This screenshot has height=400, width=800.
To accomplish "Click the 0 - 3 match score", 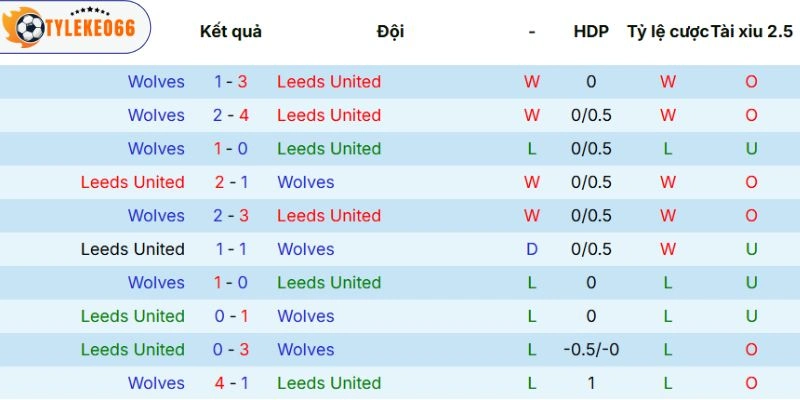I will tap(231, 349).
